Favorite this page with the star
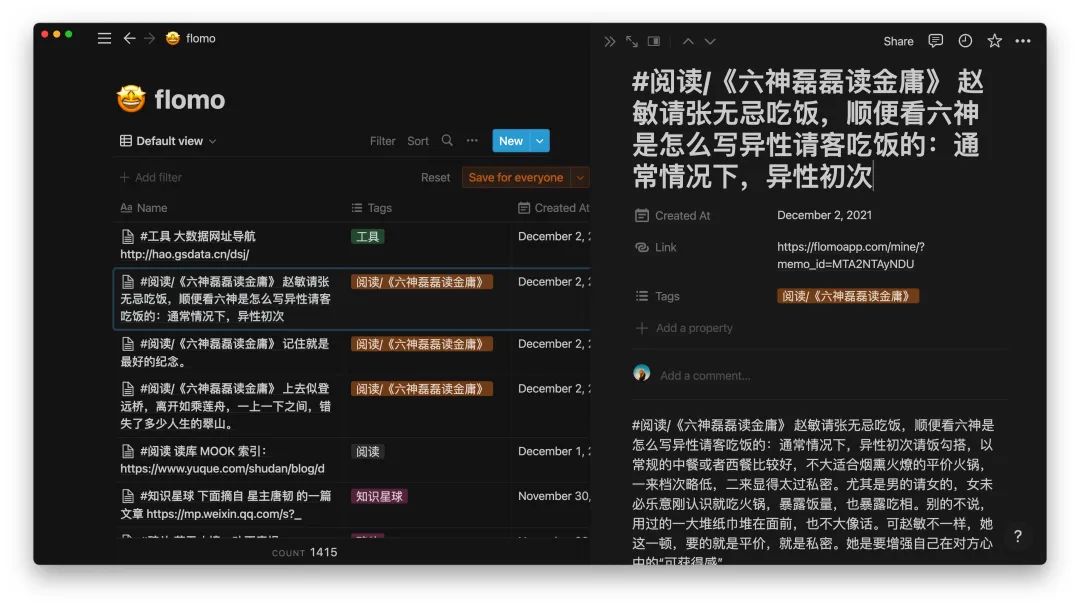The width and height of the screenshot is (1080, 609). [994, 41]
